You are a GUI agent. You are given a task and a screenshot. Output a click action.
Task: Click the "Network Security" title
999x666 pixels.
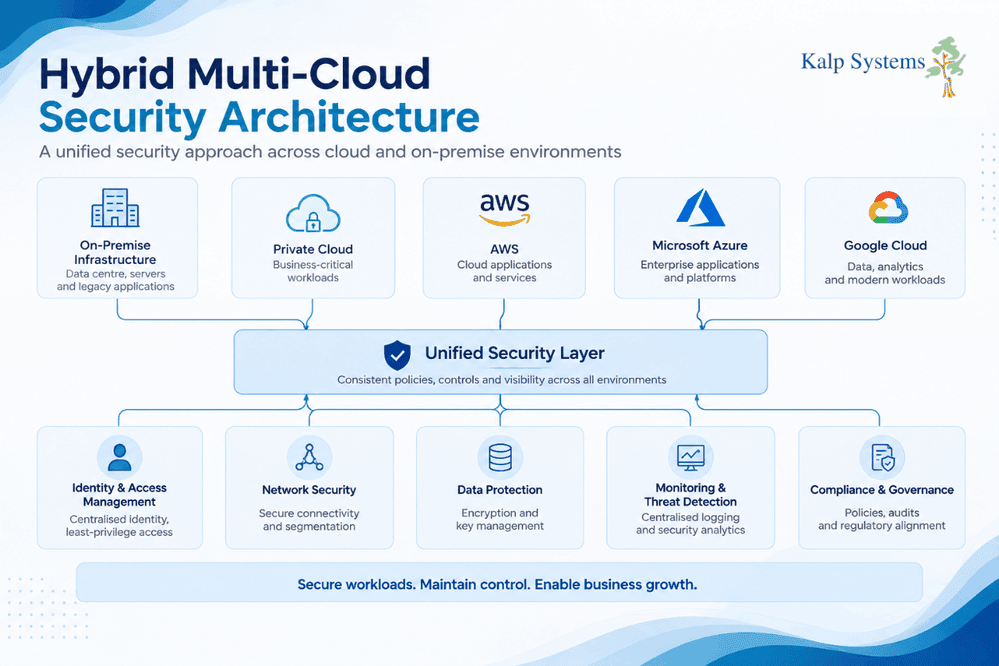pyautogui.click(x=309, y=490)
